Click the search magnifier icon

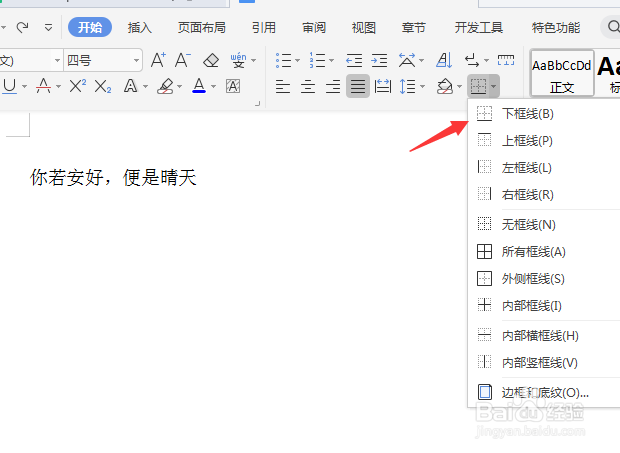click(613, 27)
